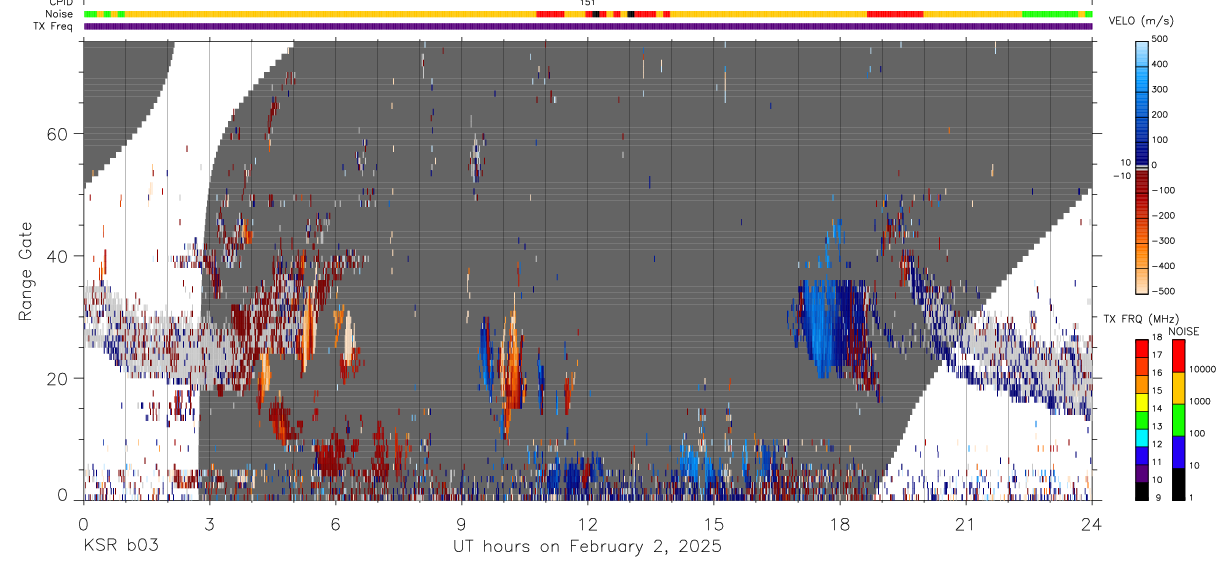Click the -100 value on the velocity colorbar

(1166, 190)
